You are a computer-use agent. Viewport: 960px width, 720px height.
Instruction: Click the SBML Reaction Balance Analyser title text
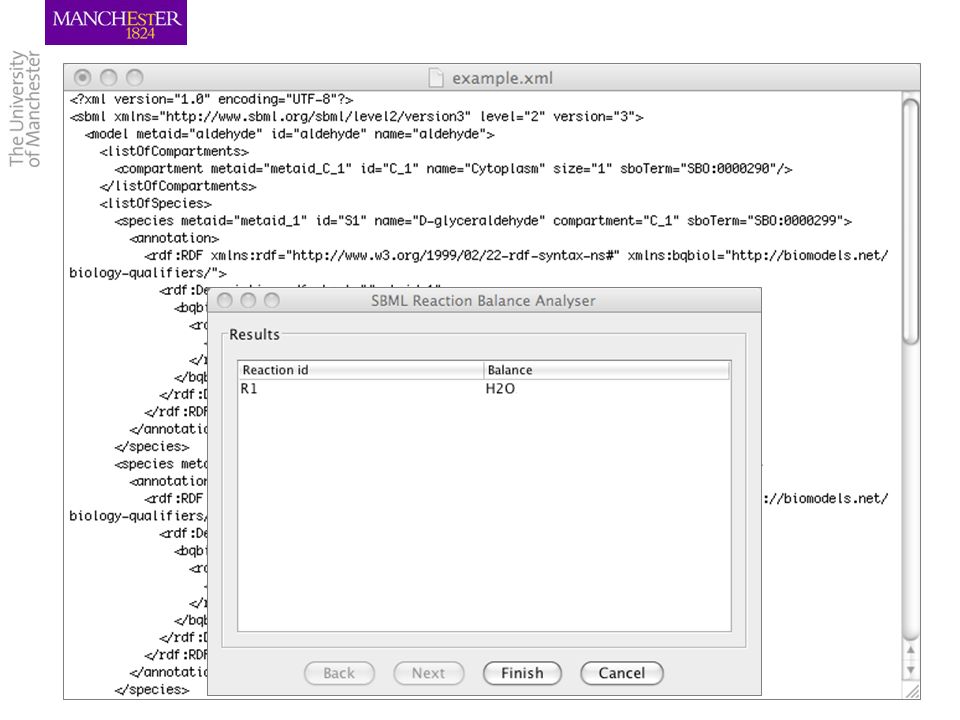click(x=483, y=301)
